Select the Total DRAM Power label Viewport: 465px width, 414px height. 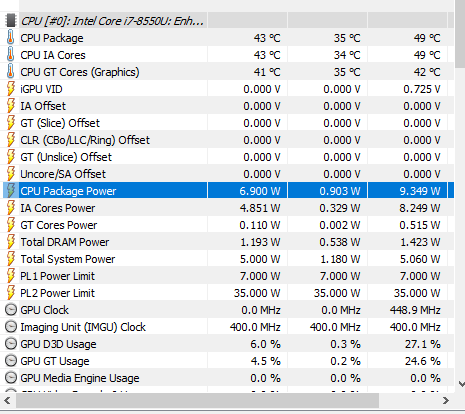(65, 242)
